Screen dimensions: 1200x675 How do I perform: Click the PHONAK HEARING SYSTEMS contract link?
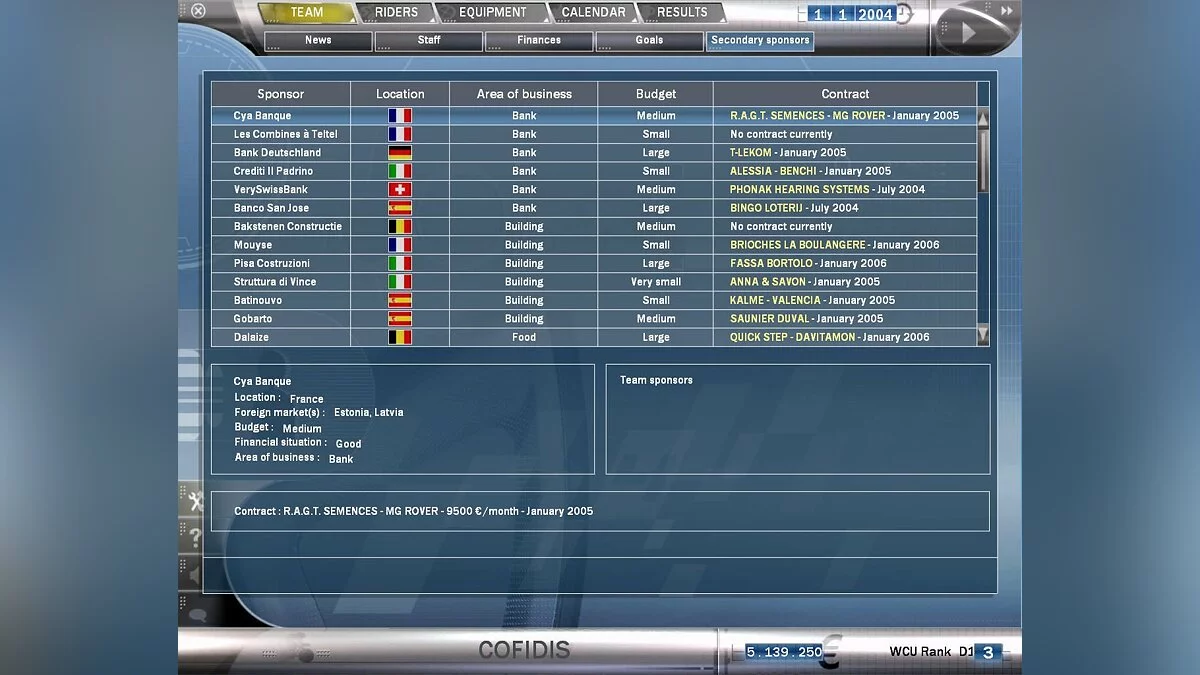click(x=800, y=190)
